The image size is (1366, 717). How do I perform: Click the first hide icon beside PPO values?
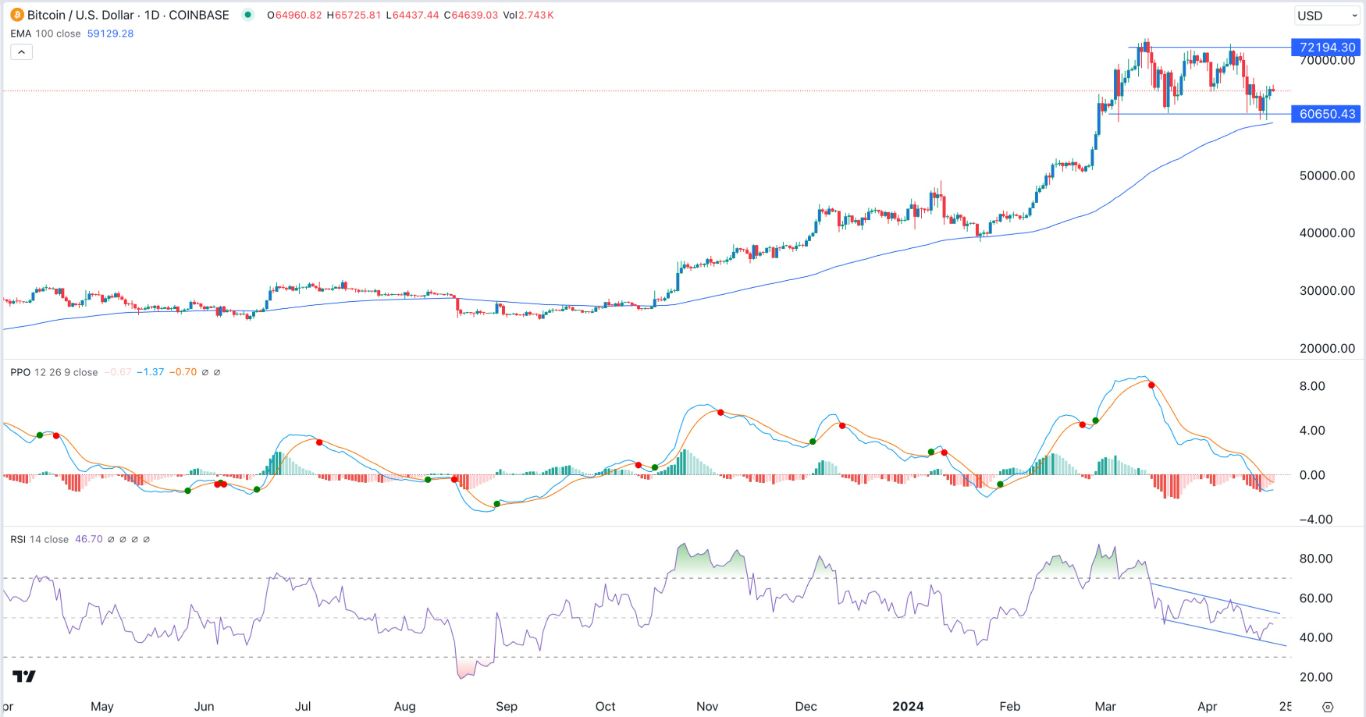[x=205, y=371]
